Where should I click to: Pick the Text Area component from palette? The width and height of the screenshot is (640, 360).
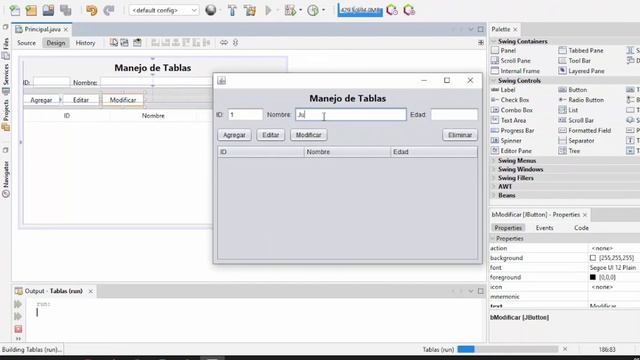pyautogui.click(x=509, y=120)
